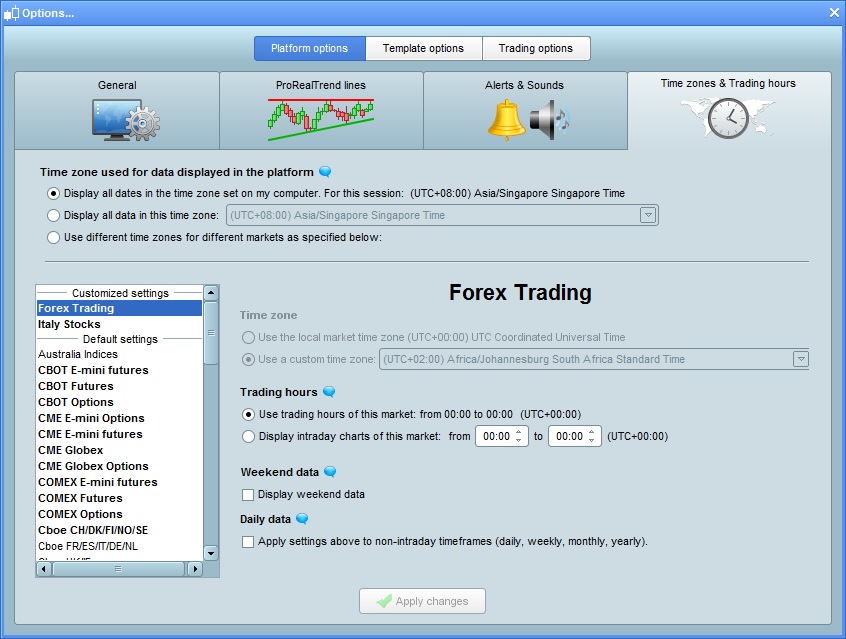Click the market list horizontal scrollbar thumb
846x639 pixels.
click(x=119, y=569)
